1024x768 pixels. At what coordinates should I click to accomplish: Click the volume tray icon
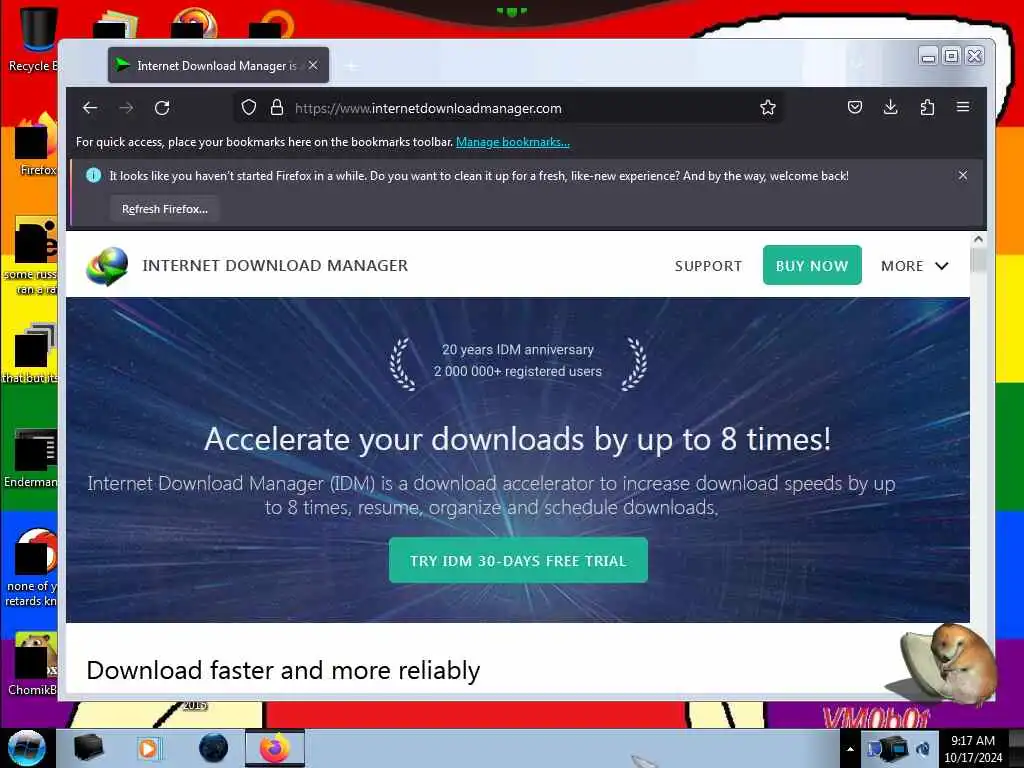pos(923,749)
